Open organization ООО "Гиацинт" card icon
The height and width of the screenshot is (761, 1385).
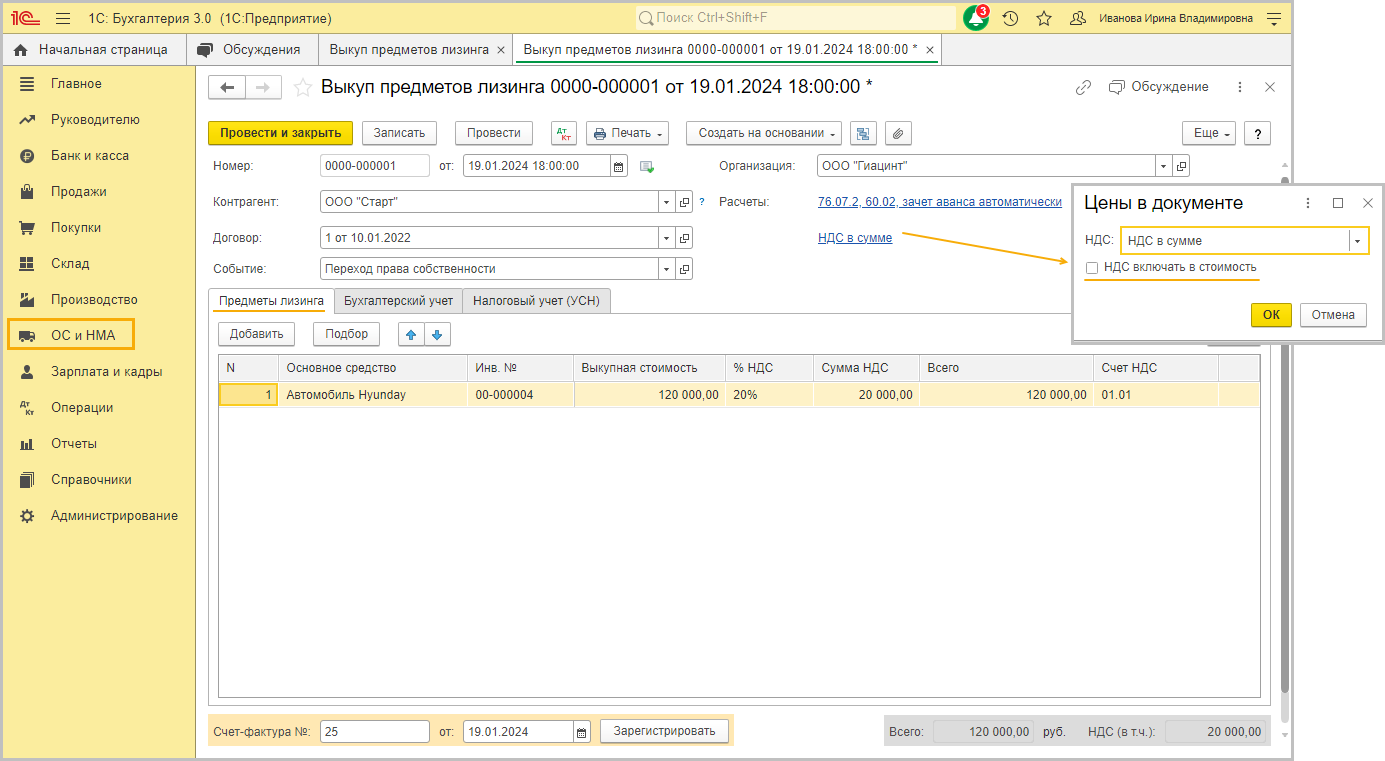(1181, 166)
